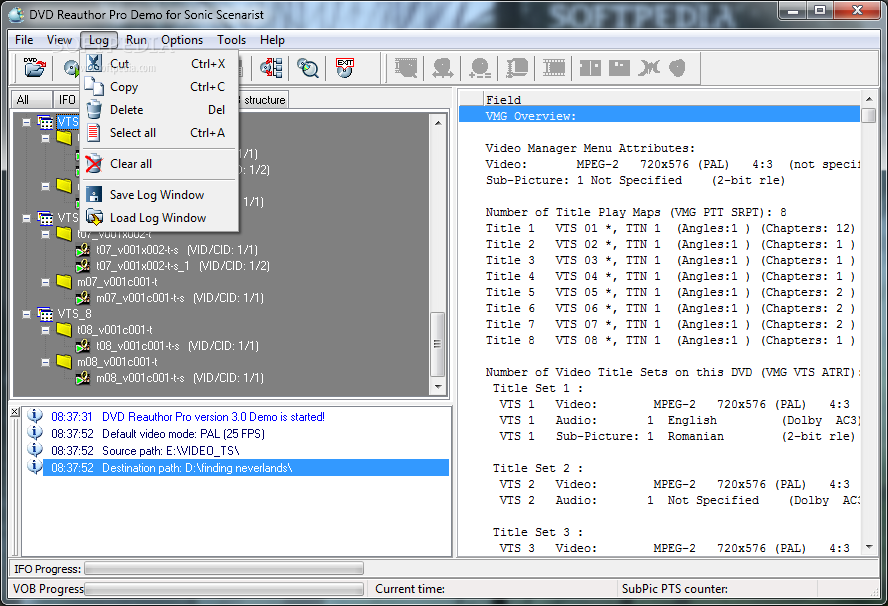This screenshot has width=888, height=606.
Task: Click tree panel scroll down arrow
Action: click(438, 387)
